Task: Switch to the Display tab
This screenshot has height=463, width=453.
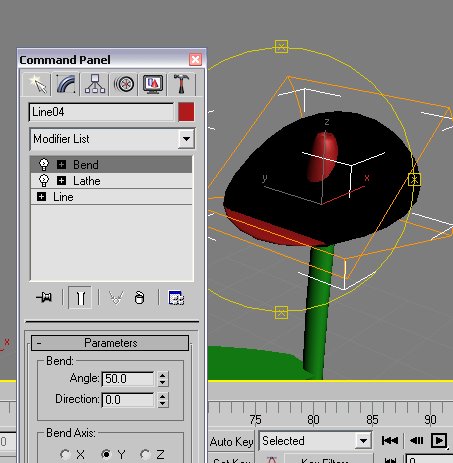Action: [153, 84]
